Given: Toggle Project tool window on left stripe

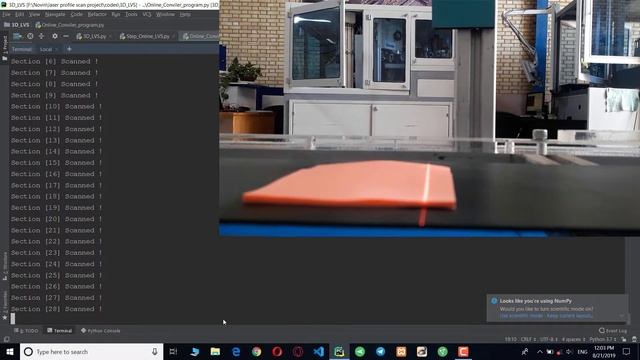Looking at the screenshot, I should (x=4, y=48).
